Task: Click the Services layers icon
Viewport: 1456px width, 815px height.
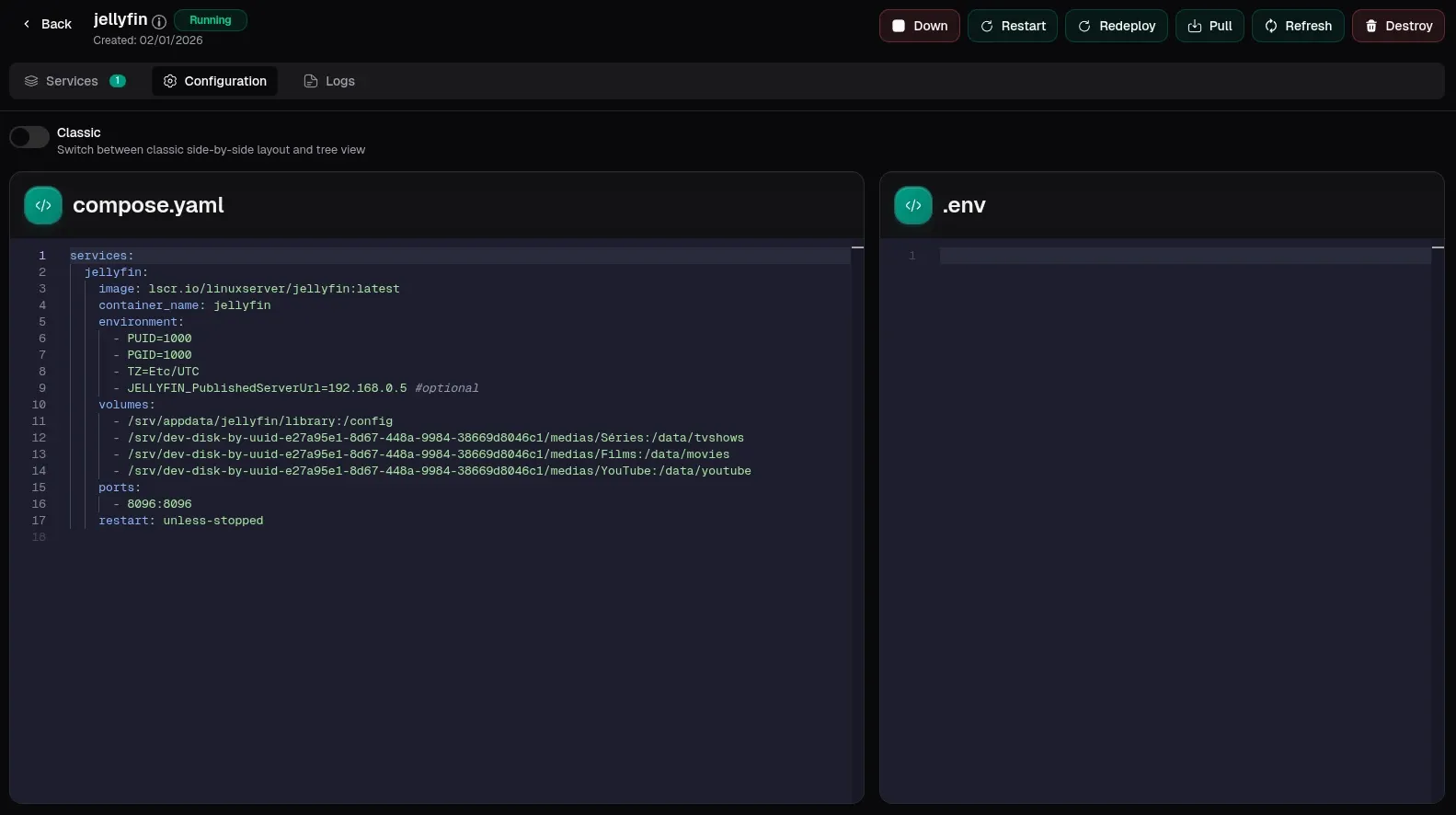Action: (x=31, y=81)
